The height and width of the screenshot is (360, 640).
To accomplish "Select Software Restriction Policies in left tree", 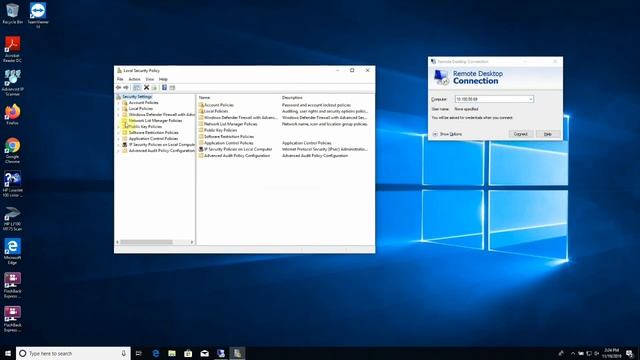I will [153, 133].
